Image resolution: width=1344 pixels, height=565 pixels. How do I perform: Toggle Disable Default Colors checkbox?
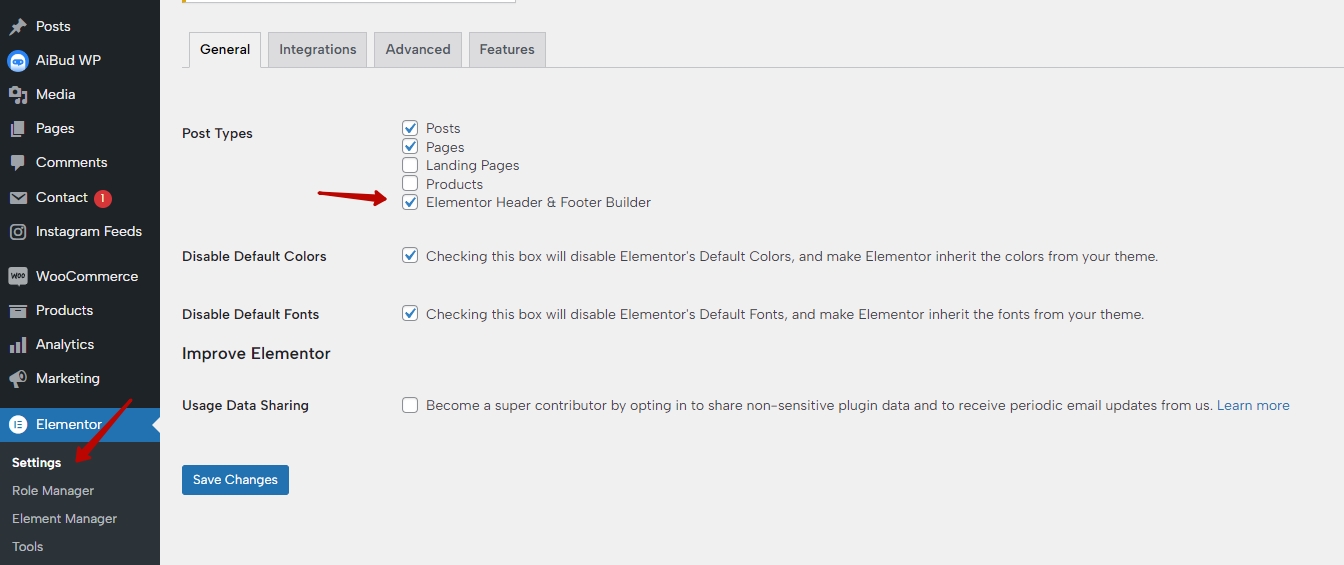coord(410,256)
